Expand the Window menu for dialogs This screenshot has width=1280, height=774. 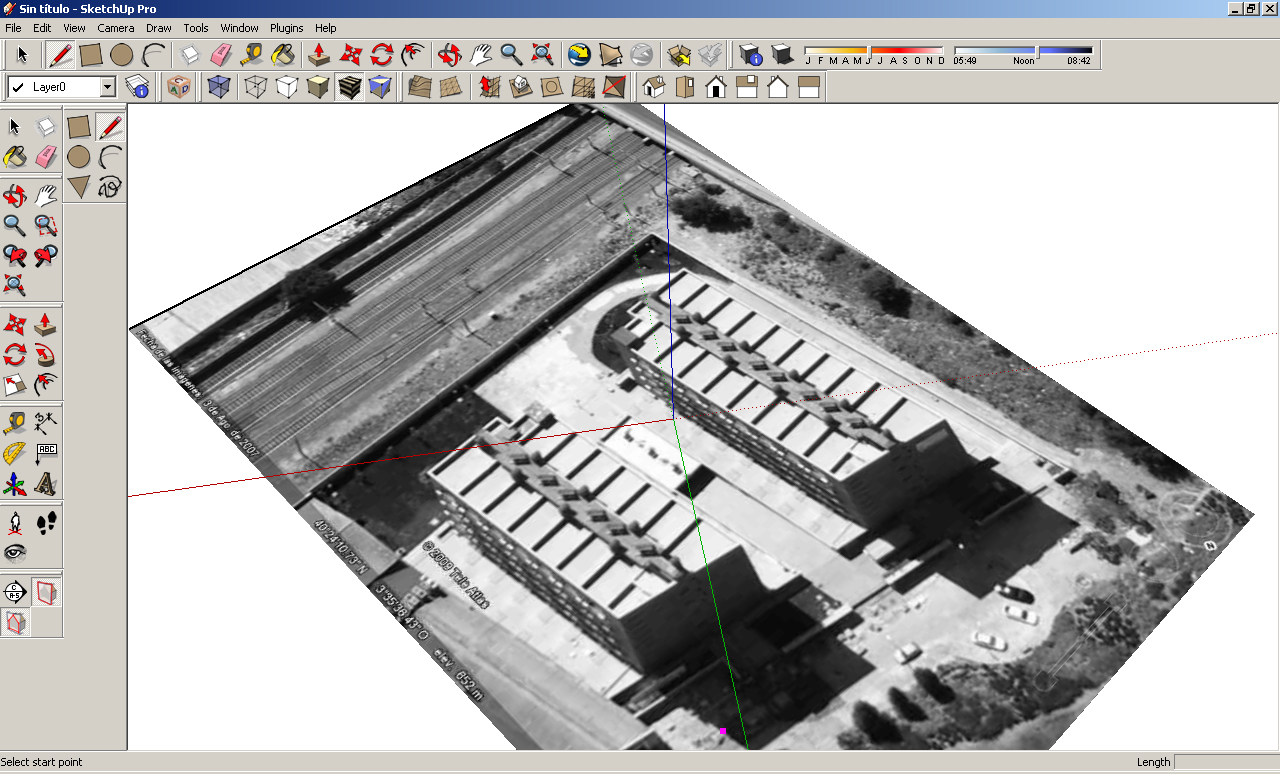(239, 28)
